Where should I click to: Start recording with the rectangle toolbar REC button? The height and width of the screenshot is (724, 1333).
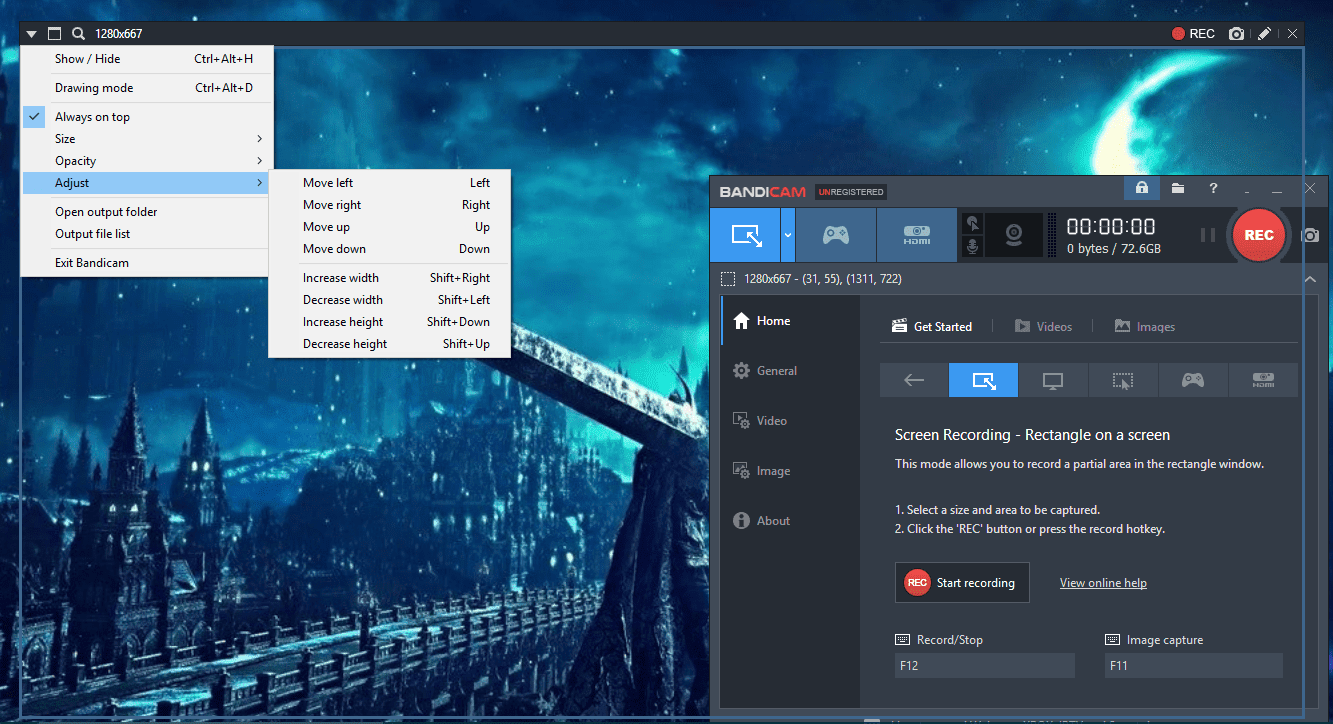pyautogui.click(x=1193, y=34)
